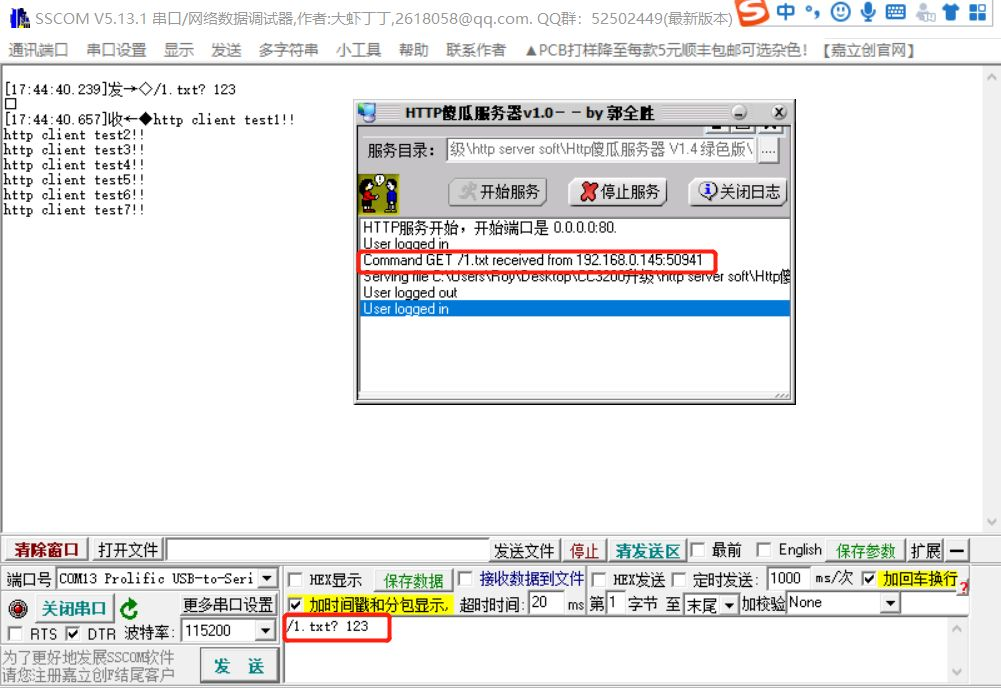The width and height of the screenshot is (1001, 688).
Task: Open the emoji face icon in the IME toolbar
Action: point(841,13)
